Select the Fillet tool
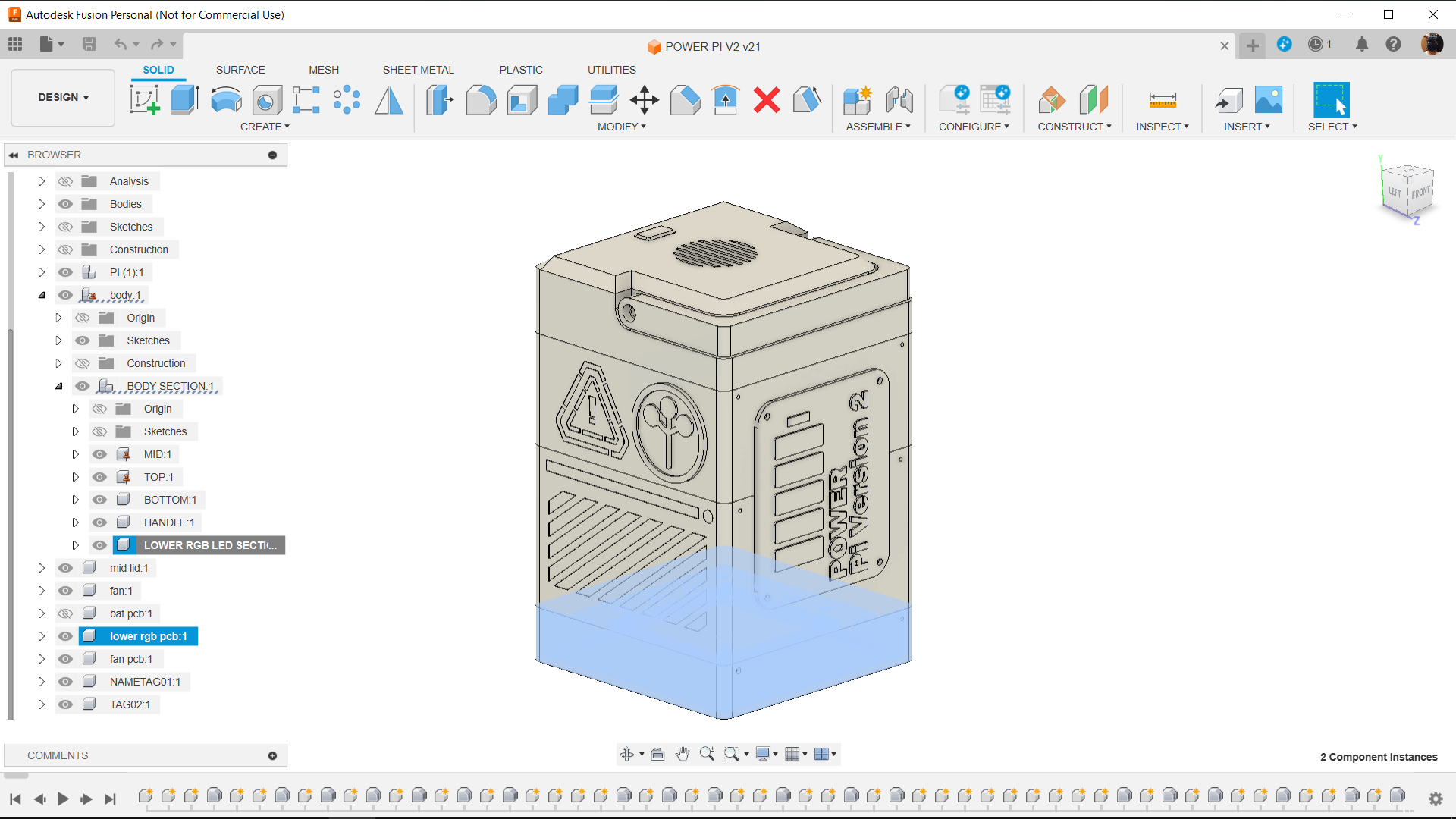1456x819 pixels. (x=481, y=99)
